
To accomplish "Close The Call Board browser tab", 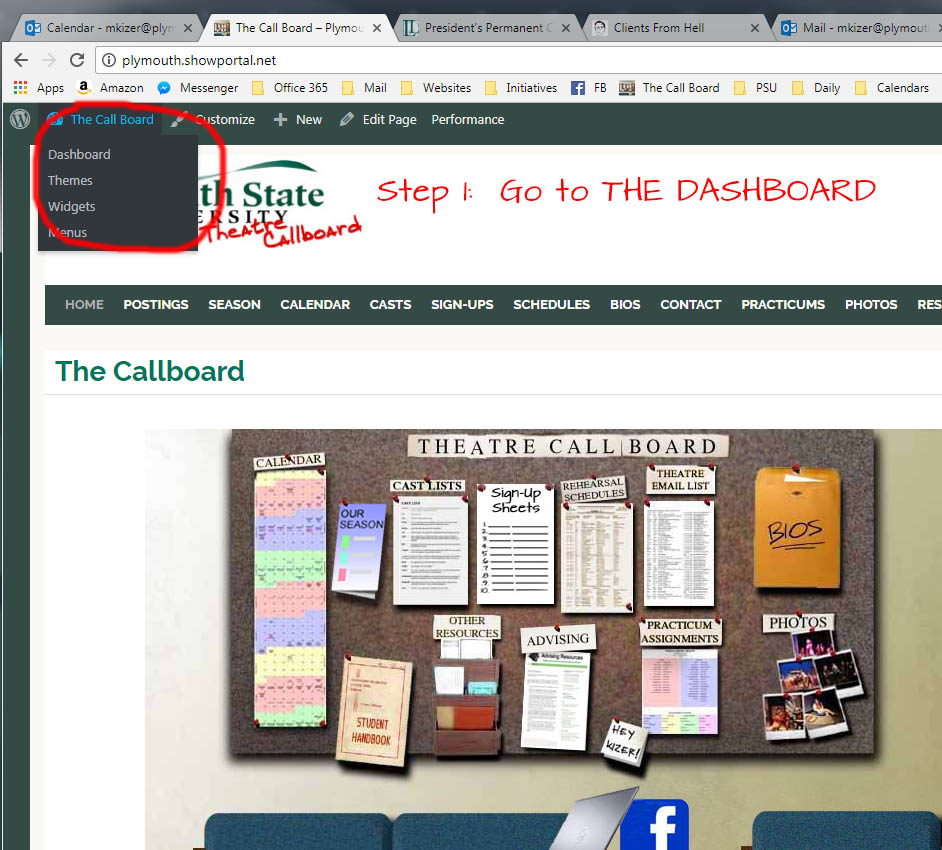I will (377, 28).
